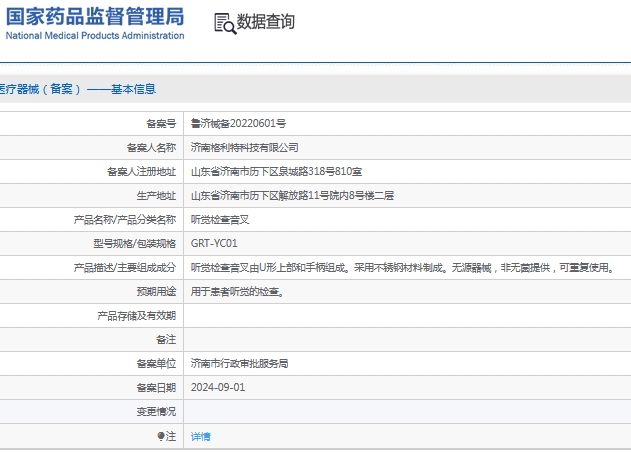Viewport: 631px width, 452px height.
Task: Click the 备案人名称 label
Action: click(x=151, y=148)
